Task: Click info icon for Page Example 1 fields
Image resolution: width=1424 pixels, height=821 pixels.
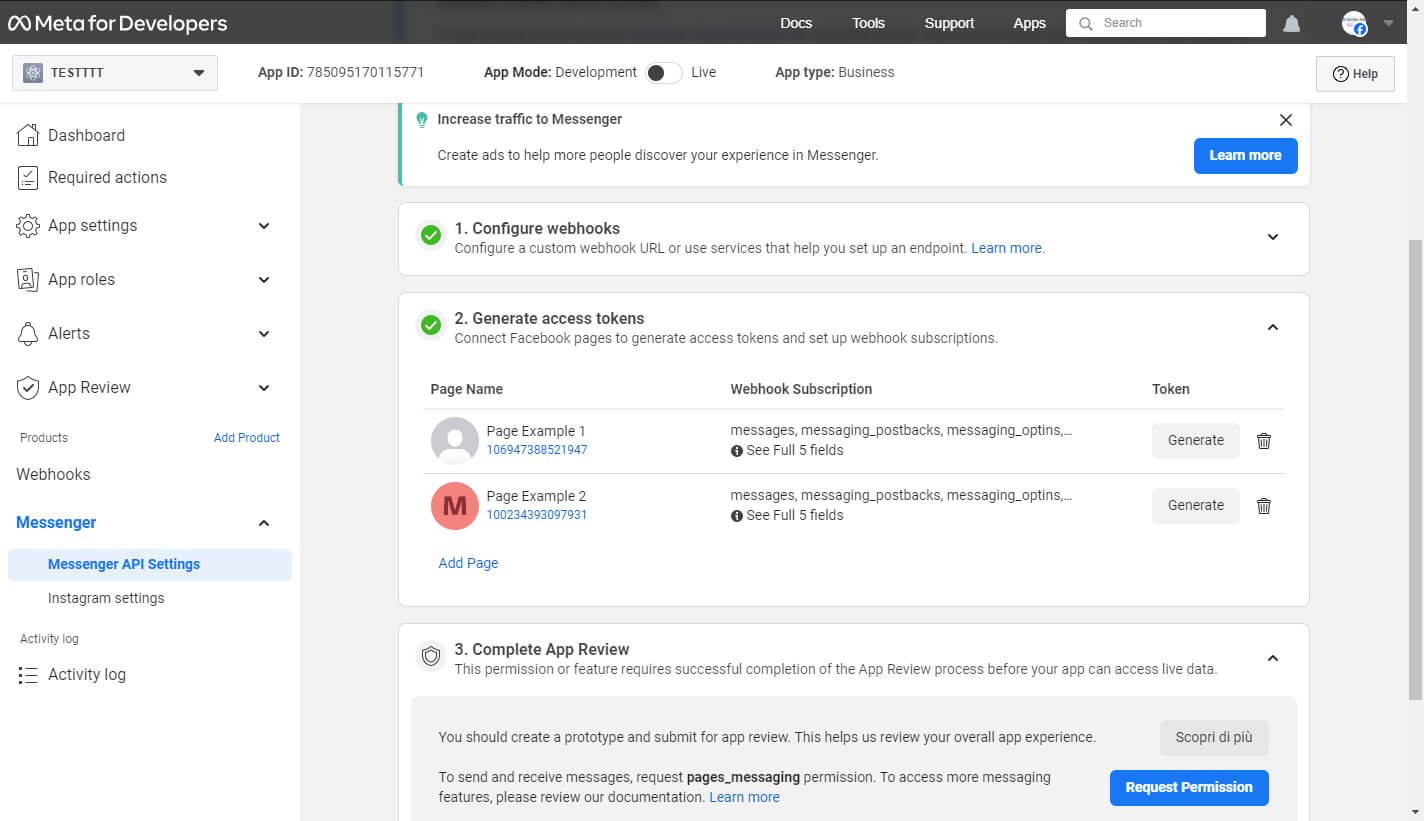Action: [x=737, y=451]
